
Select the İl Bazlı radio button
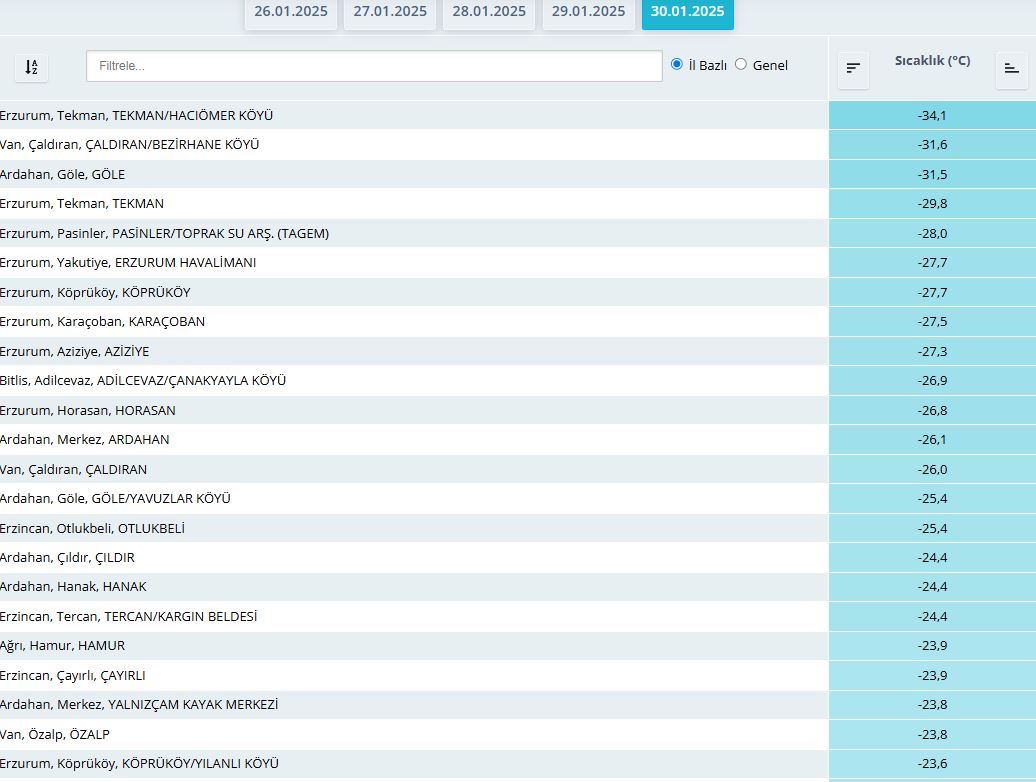tap(677, 64)
